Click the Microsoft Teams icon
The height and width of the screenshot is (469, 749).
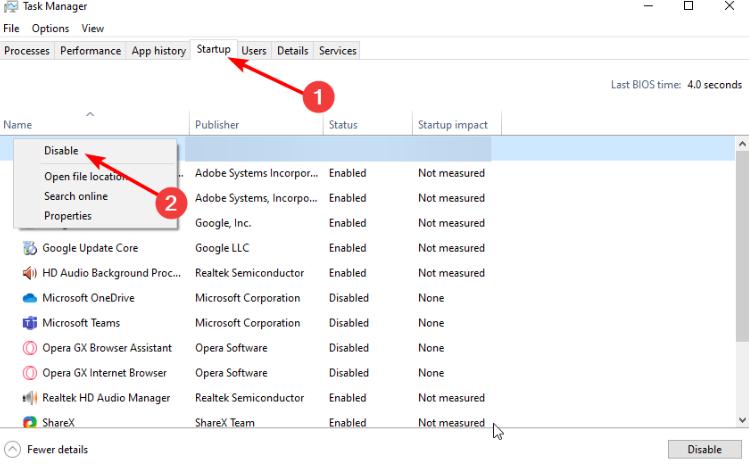coord(29,323)
